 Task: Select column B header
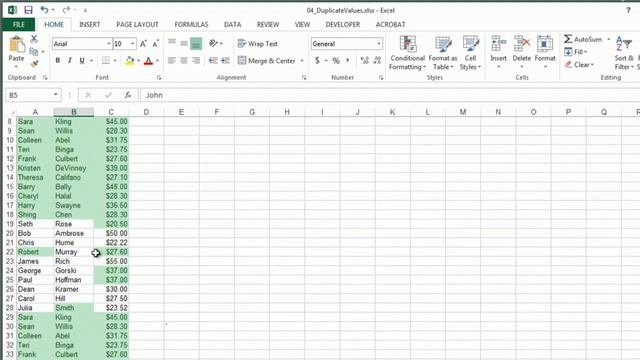coord(73,112)
